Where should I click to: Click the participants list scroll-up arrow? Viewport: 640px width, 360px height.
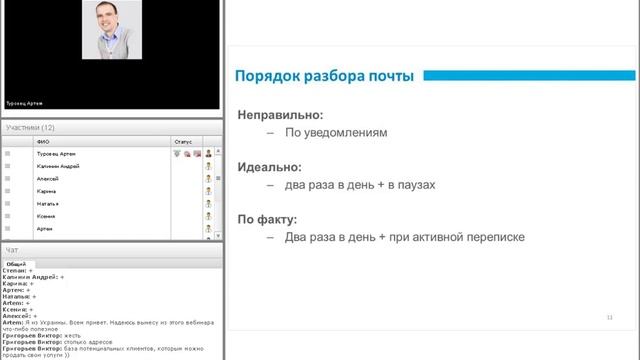pyautogui.click(x=218, y=151)
